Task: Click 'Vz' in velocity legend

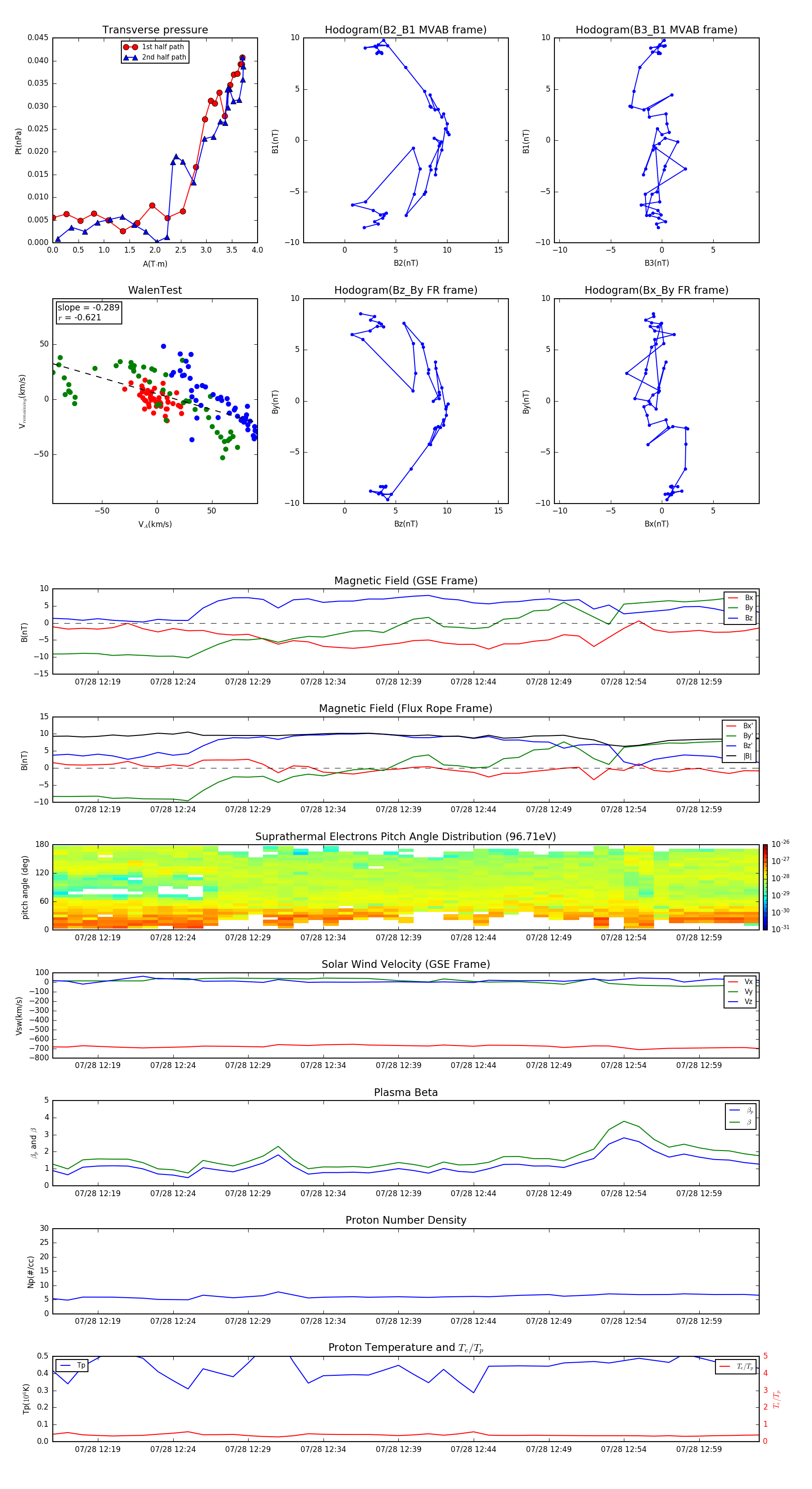Action: coord(748,1002)
